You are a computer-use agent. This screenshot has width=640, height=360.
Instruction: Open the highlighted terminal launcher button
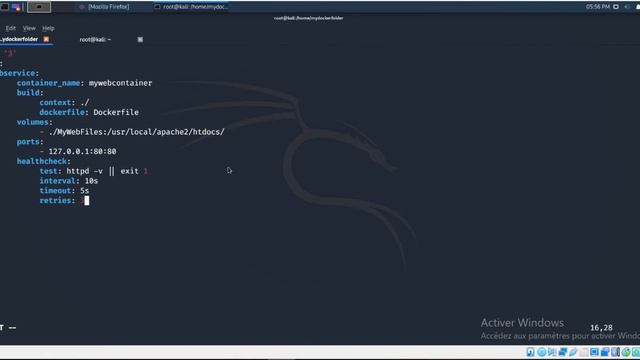click(39, 7)
